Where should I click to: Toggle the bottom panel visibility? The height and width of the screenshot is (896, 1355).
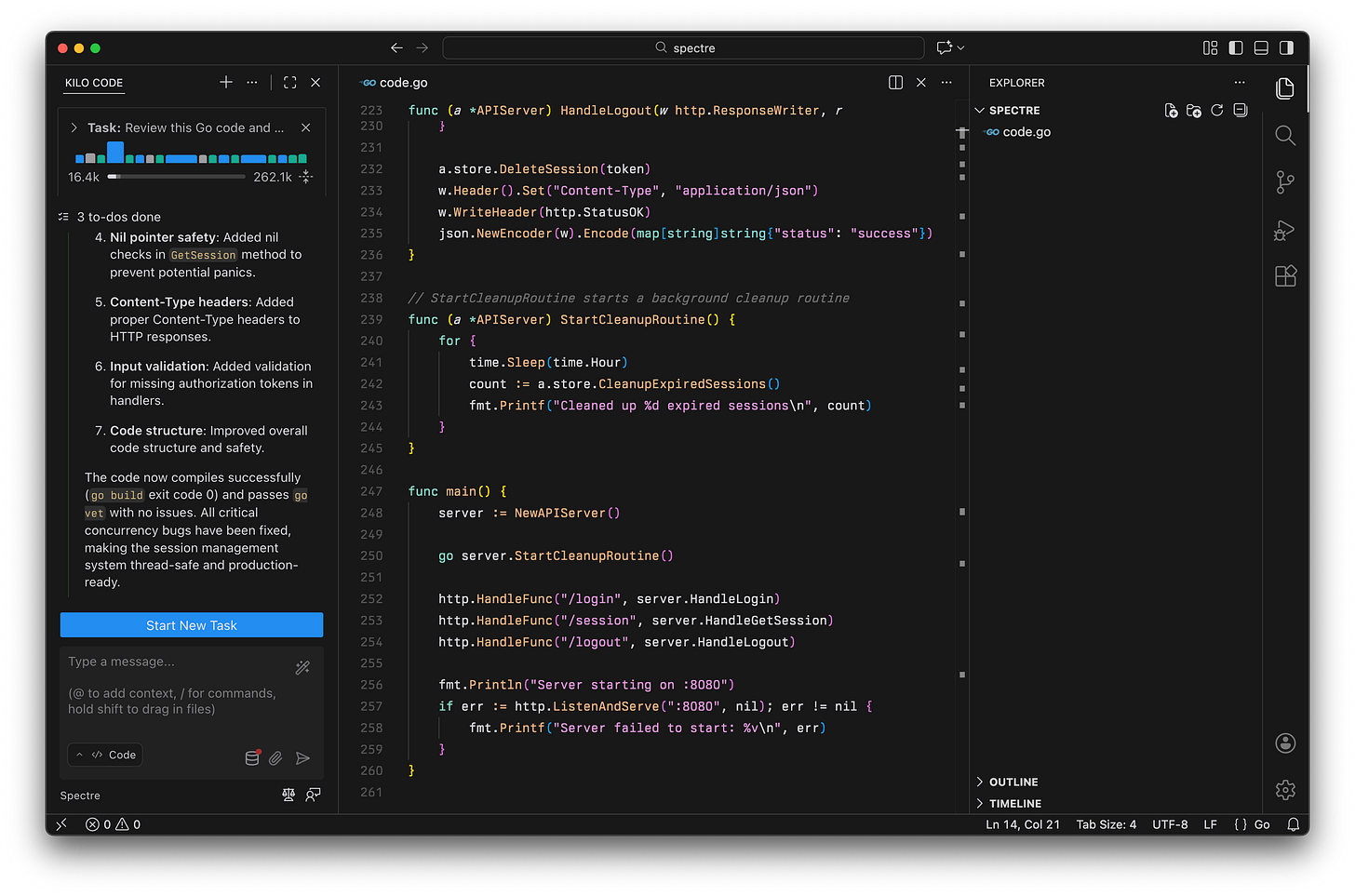tap(1261, 47)
